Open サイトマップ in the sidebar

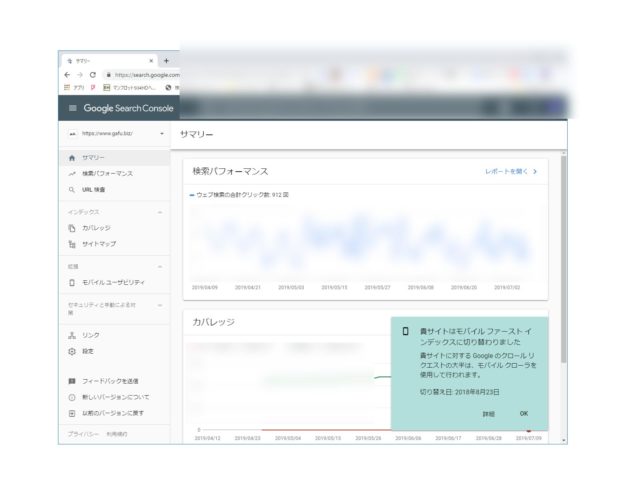[114, 244]
